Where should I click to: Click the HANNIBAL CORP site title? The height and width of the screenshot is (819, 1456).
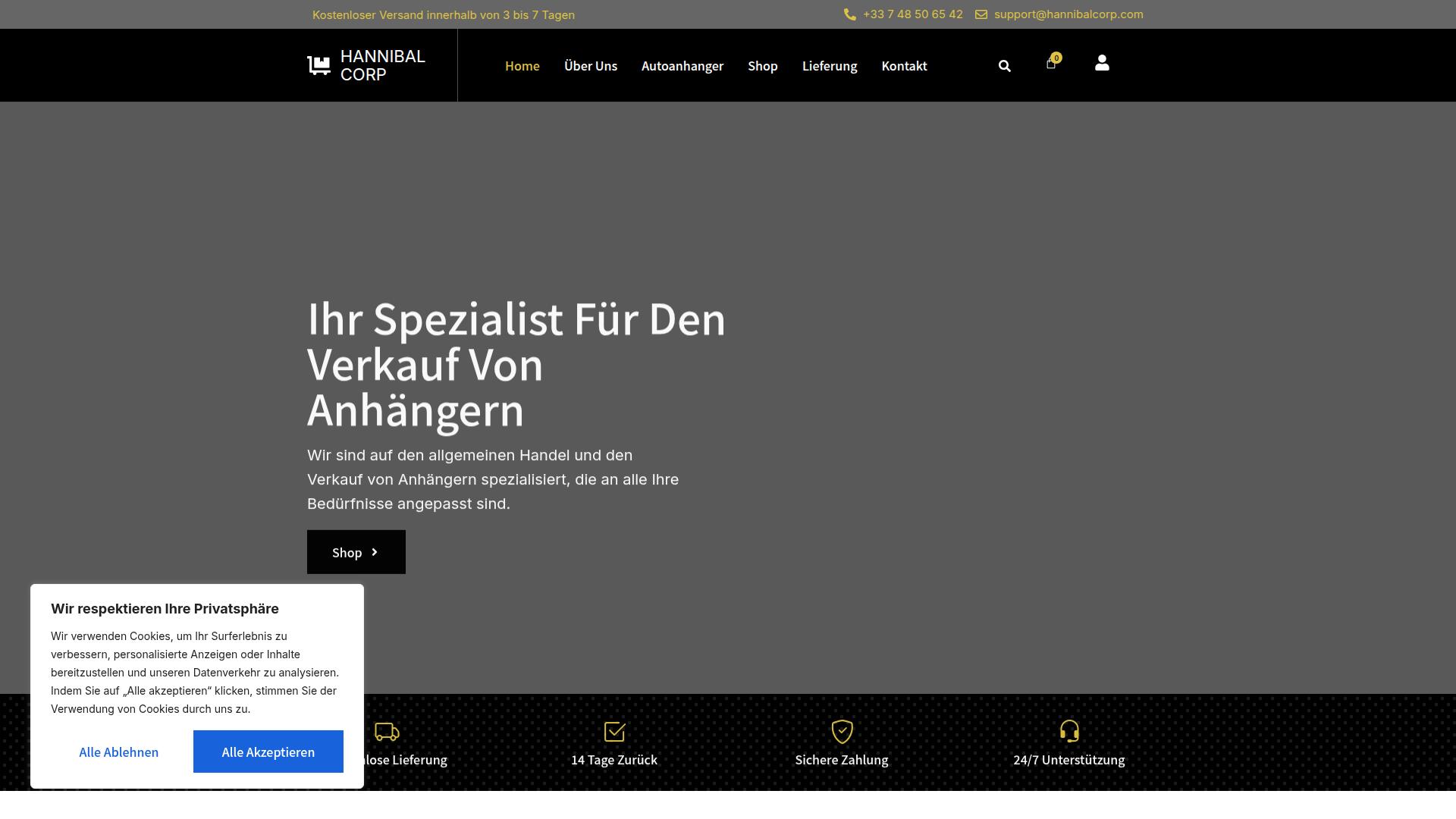[383, 65]
